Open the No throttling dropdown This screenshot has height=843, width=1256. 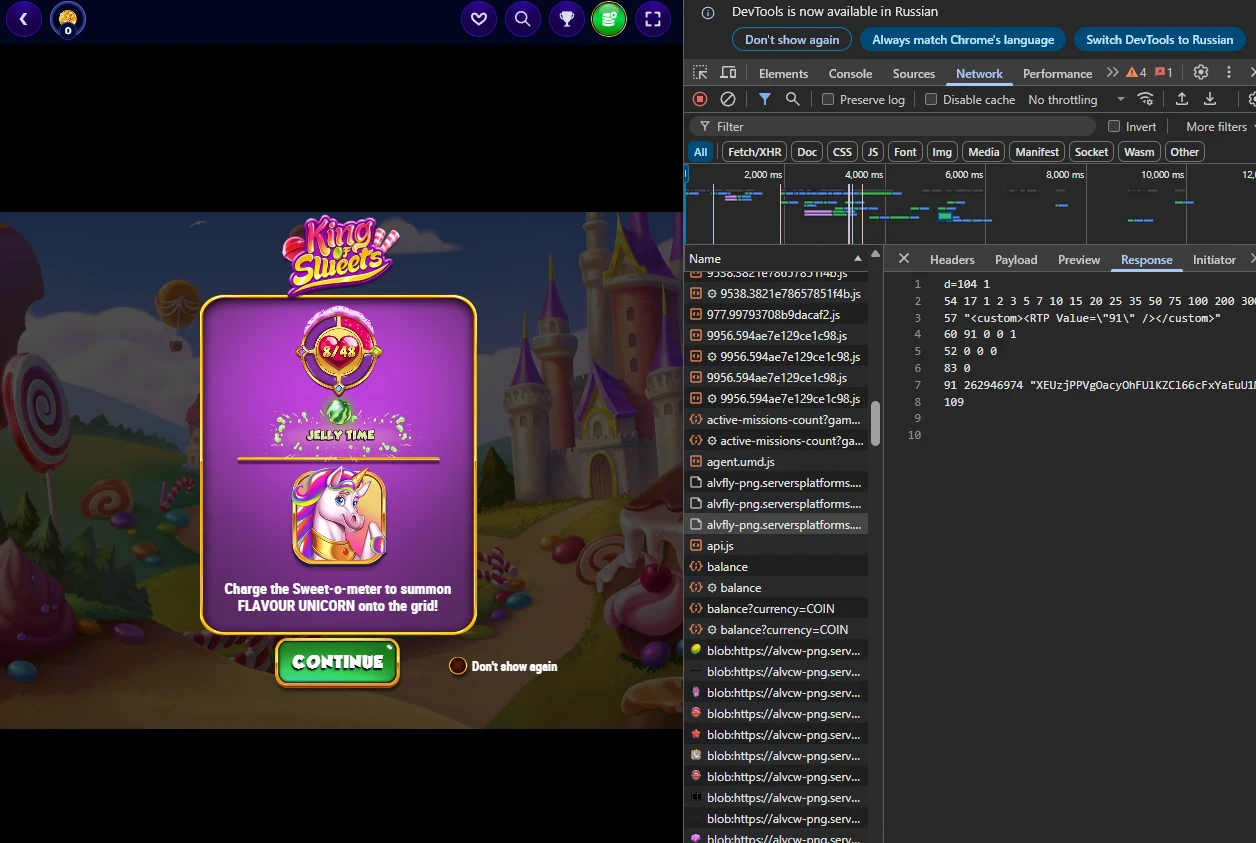pos(1076,99)
